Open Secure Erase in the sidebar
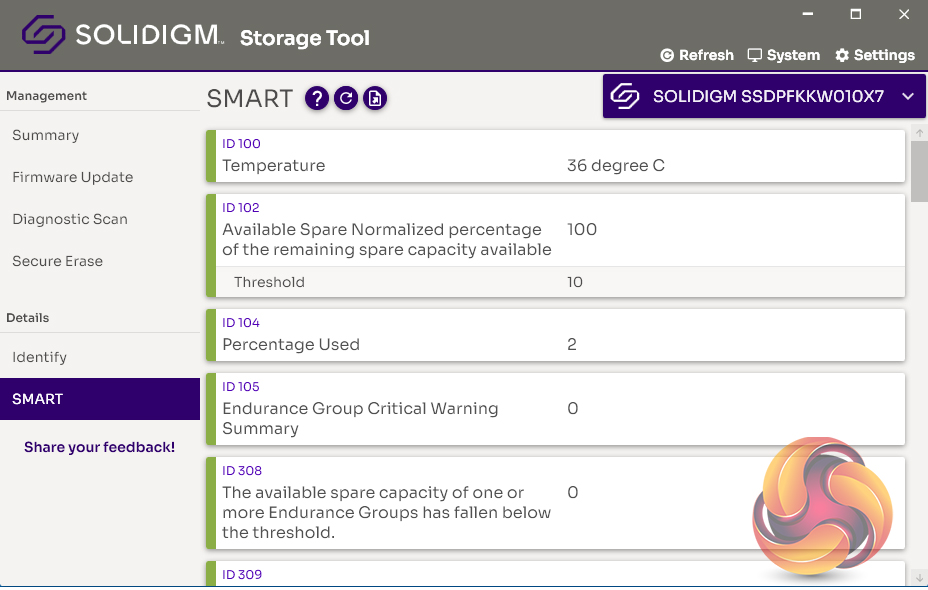This screenshot has width=928, height=590. pos(58,261)
